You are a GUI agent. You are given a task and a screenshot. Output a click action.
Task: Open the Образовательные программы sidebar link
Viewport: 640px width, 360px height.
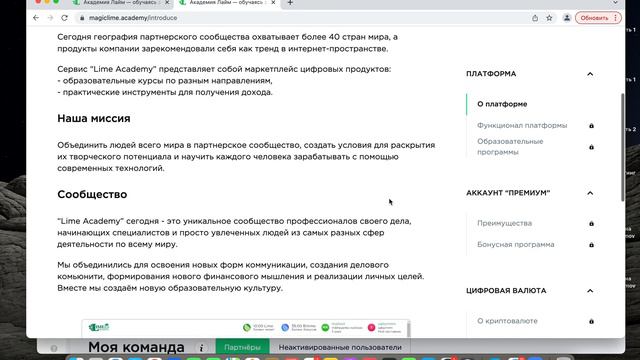[x=510, y=147]
